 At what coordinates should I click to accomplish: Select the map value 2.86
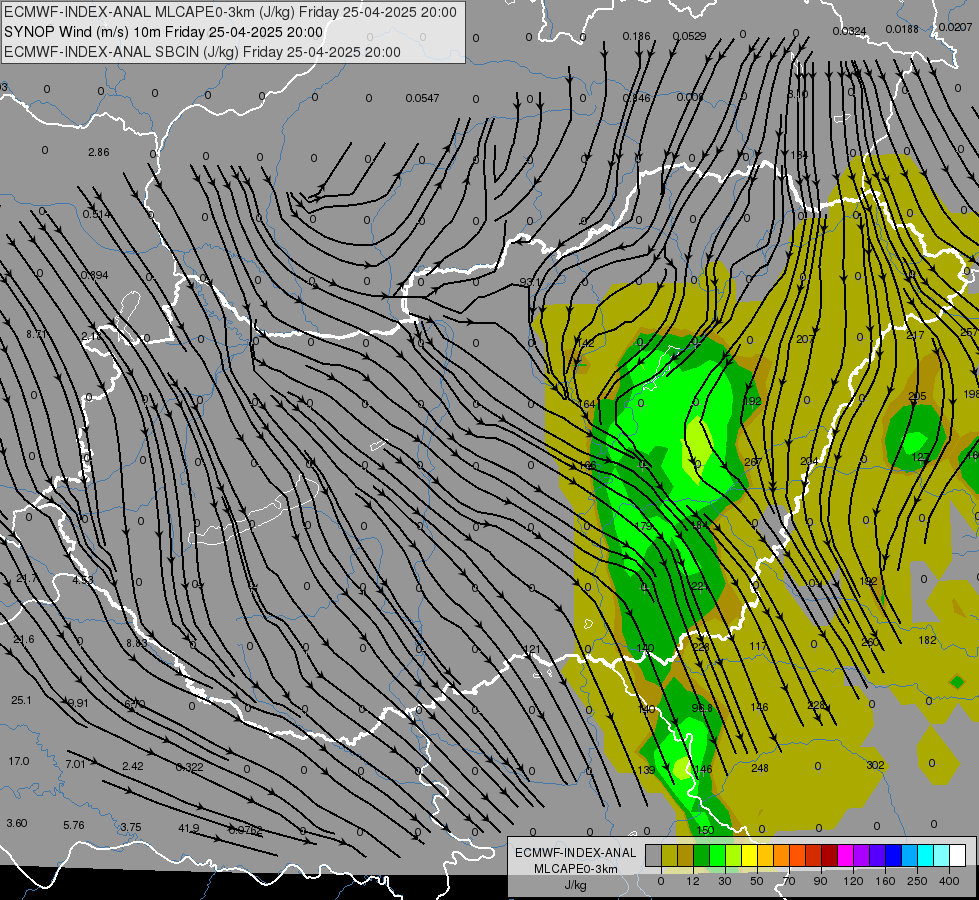pos(99,152)
